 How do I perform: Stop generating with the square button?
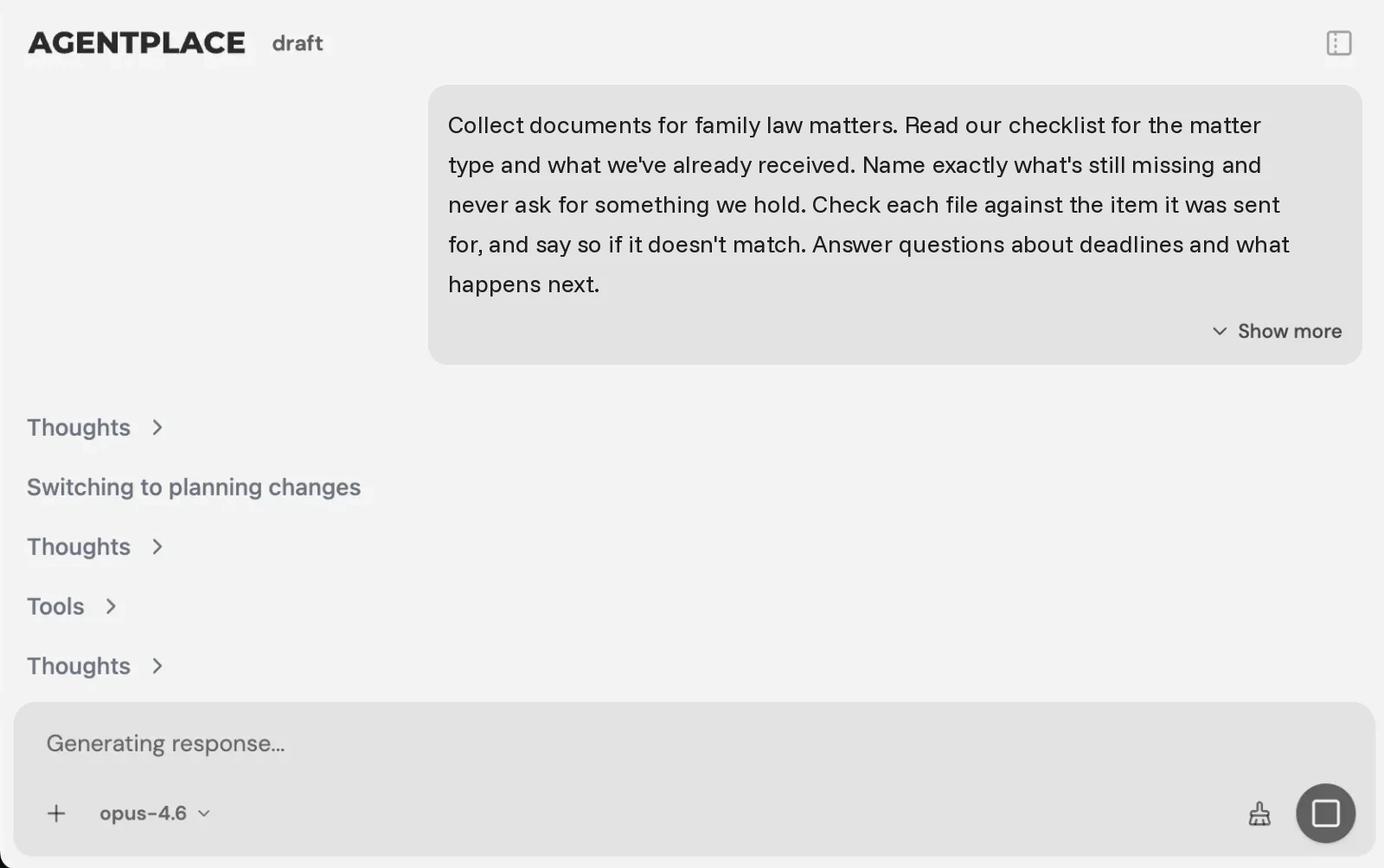1325,813
